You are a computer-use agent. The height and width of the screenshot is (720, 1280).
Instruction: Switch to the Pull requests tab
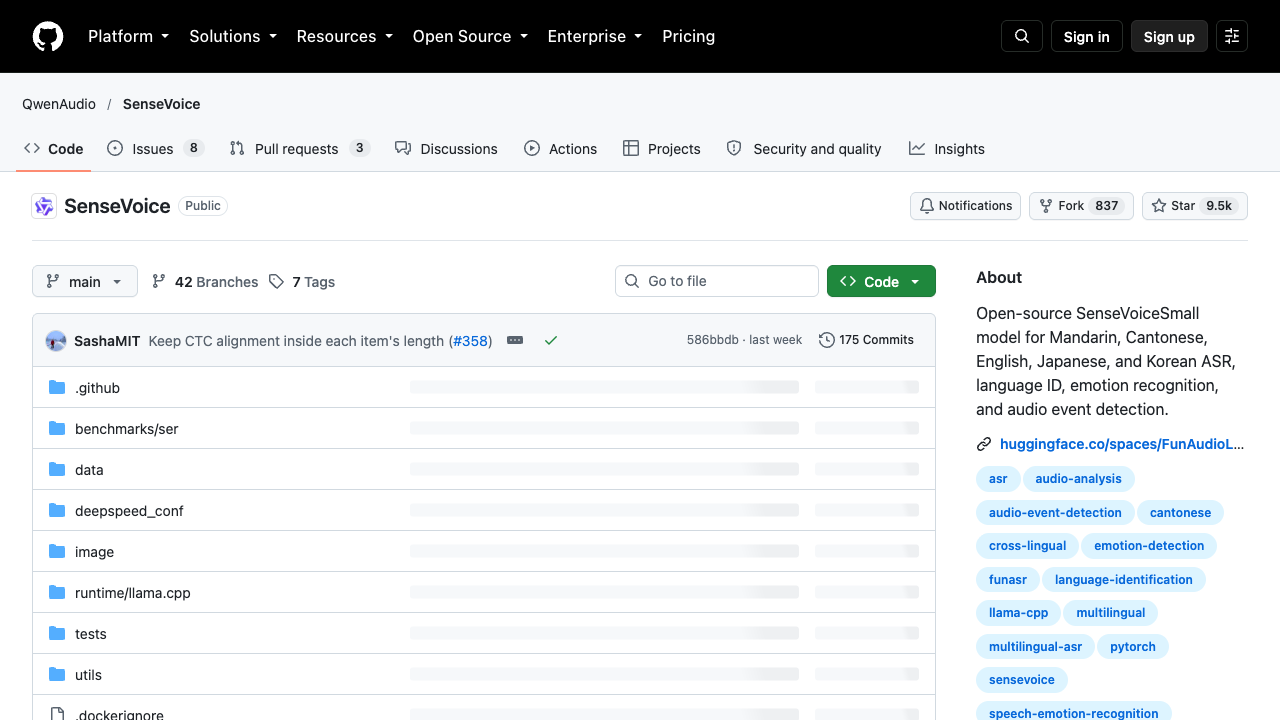pyautogui.click(x=299, y=149)
